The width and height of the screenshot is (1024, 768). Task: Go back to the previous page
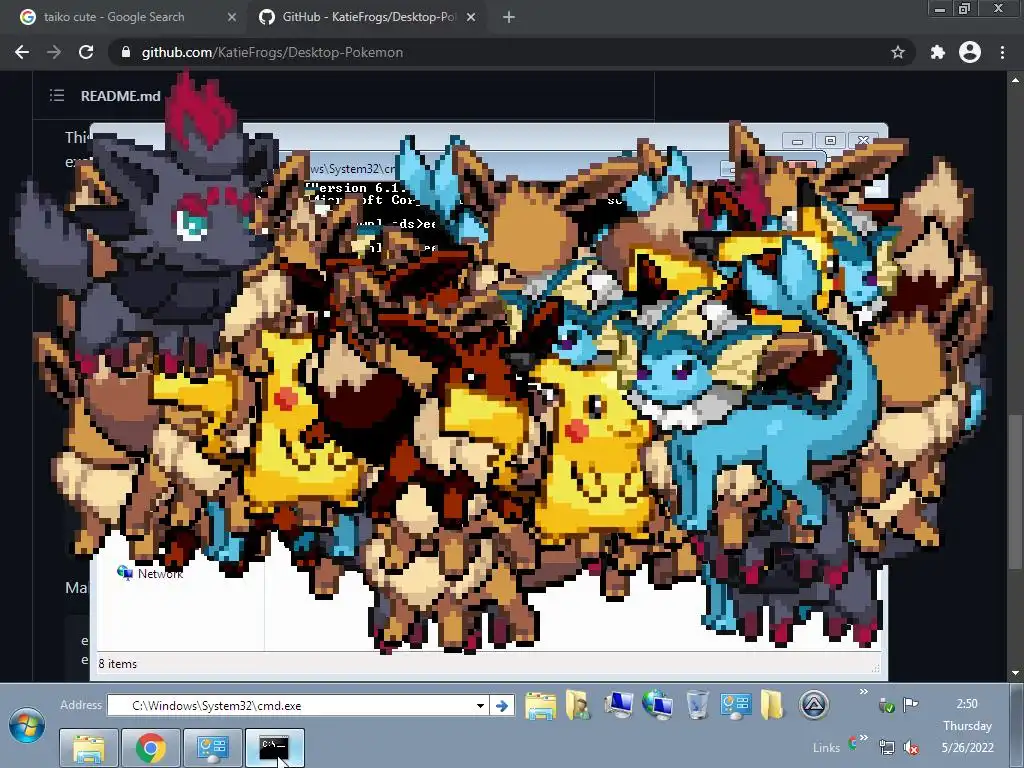22,52
